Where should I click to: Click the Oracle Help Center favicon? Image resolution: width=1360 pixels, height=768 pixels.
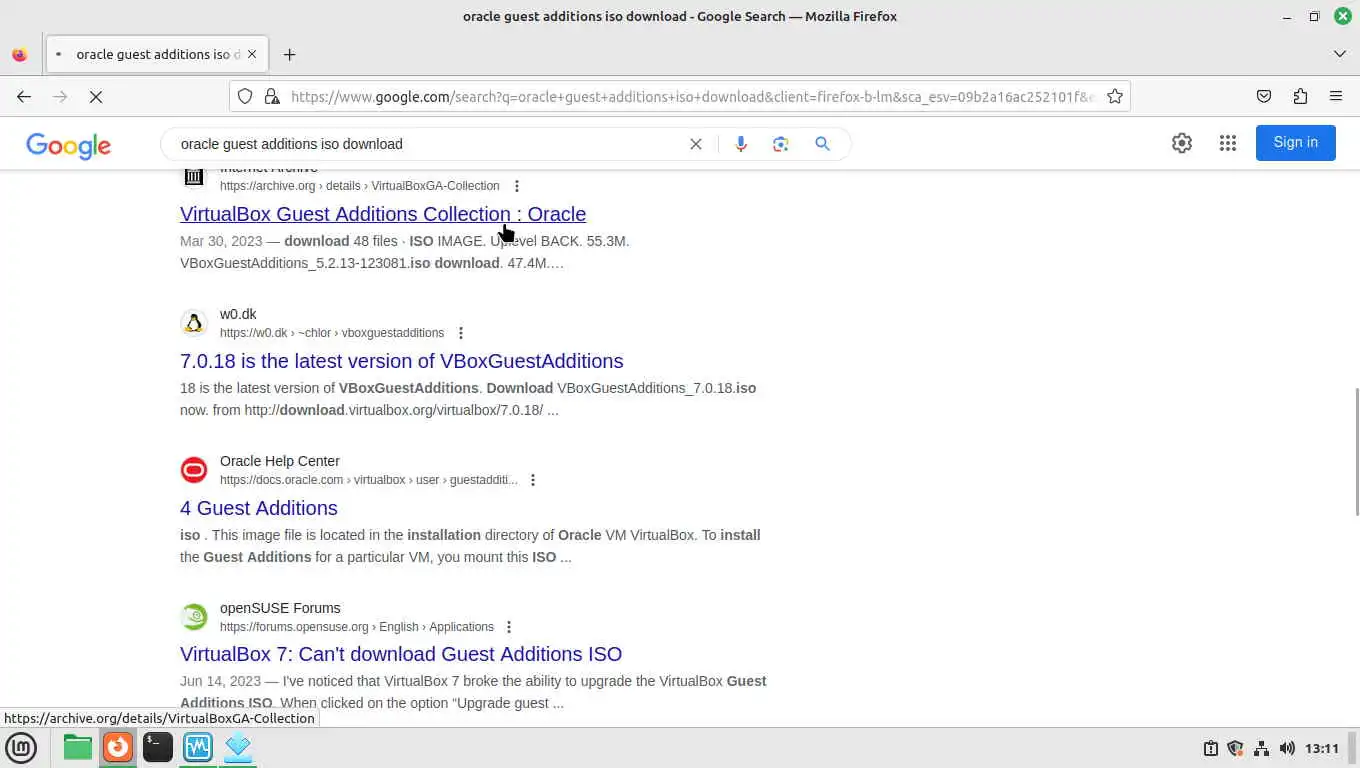tap(194, 470)
